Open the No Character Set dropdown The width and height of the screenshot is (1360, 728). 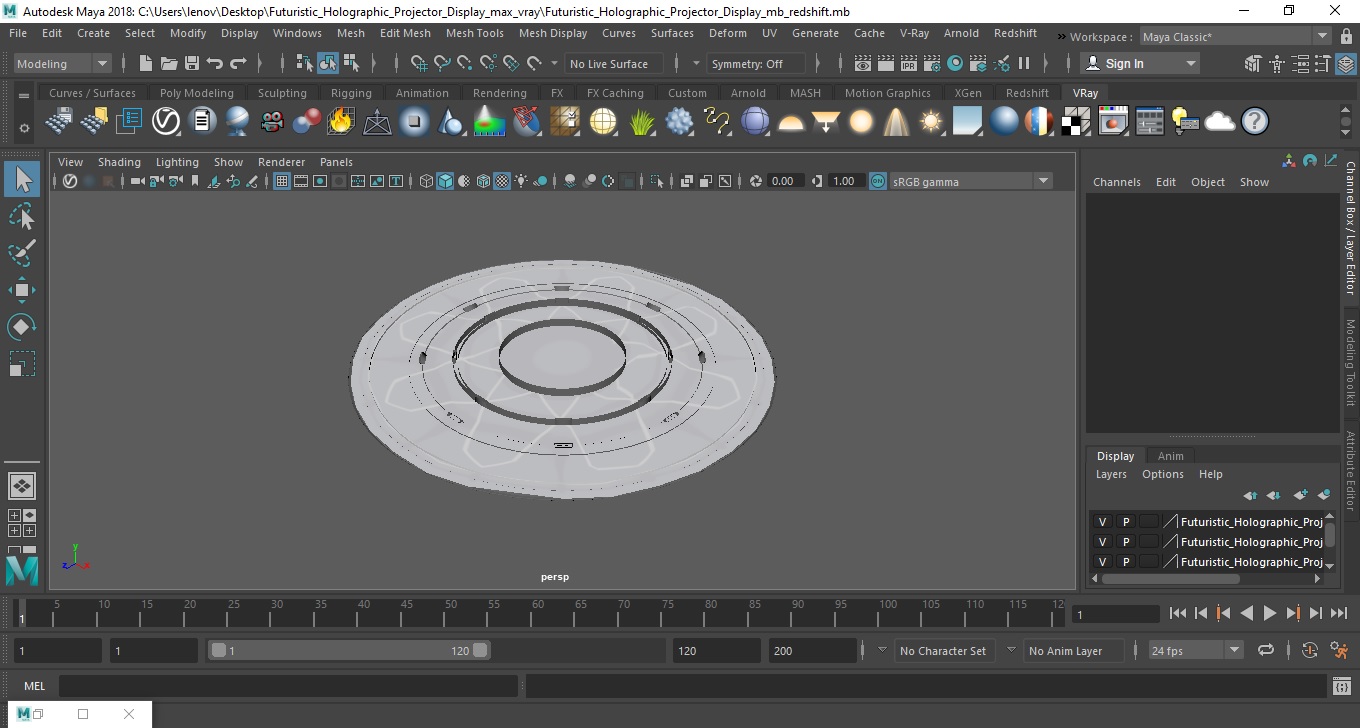pyautogui.click(x=942, y=650)
